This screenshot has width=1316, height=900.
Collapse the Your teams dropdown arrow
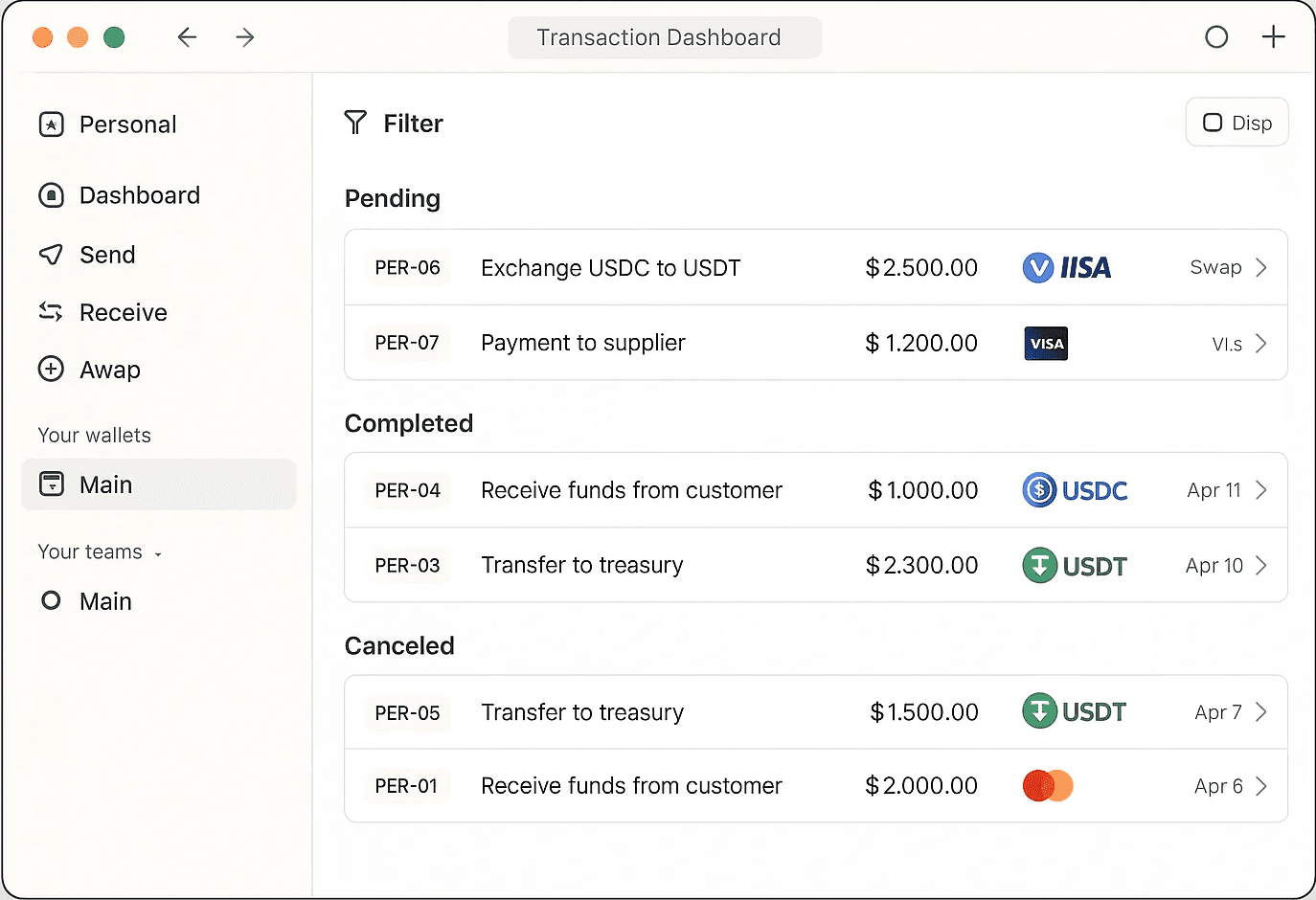[x=158, y=553]
